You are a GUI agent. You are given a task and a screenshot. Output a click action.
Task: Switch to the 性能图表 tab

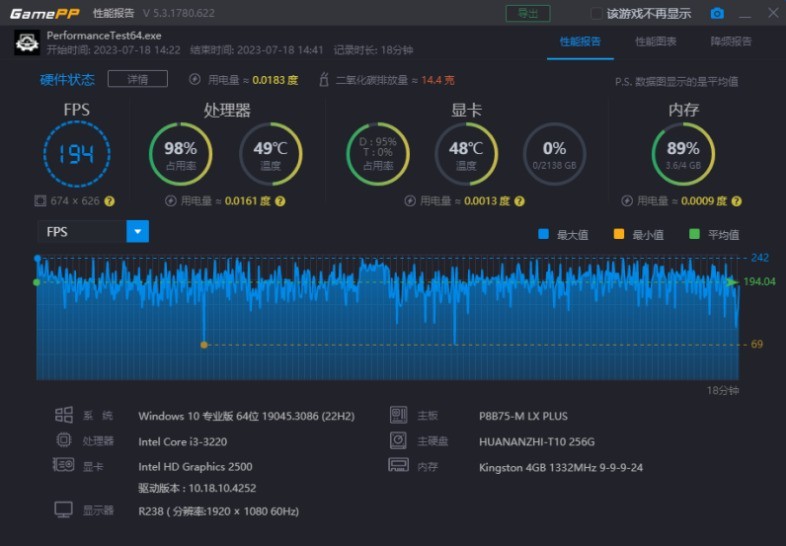pyautogui.click(x=656, y=42)
